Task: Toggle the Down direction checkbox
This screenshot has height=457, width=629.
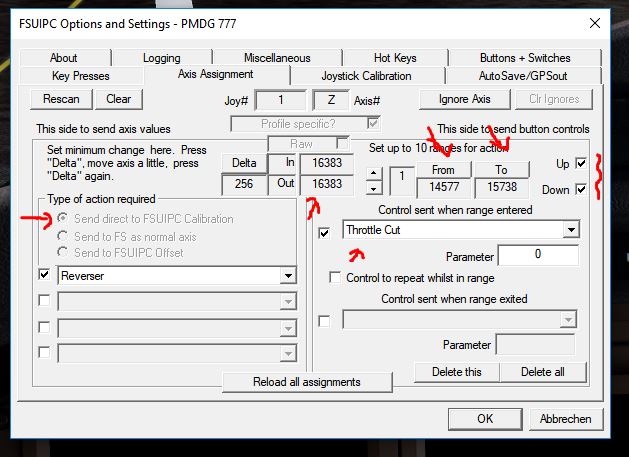Action: pos(581,189)
